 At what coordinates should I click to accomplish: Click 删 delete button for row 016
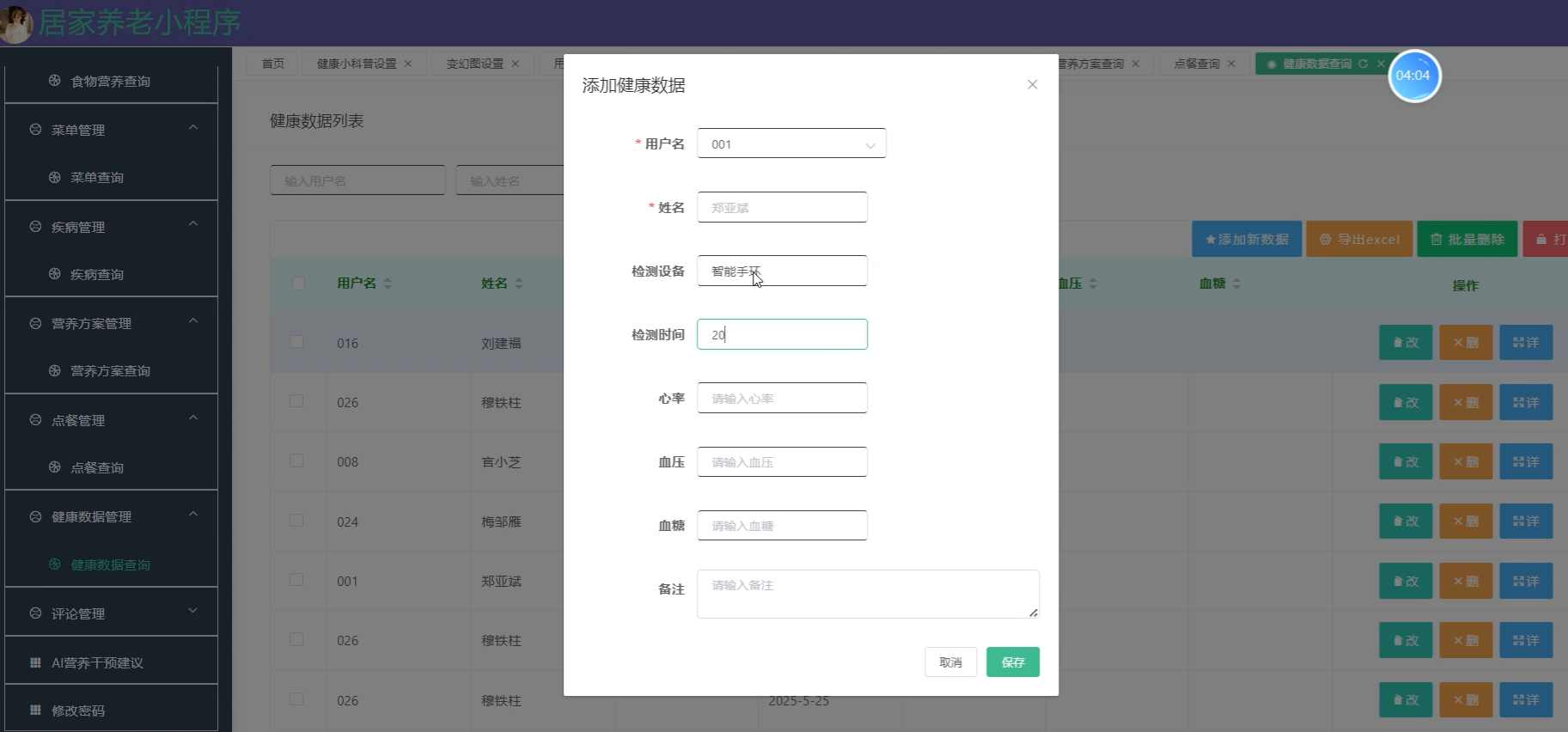(x=1466, y=342)
